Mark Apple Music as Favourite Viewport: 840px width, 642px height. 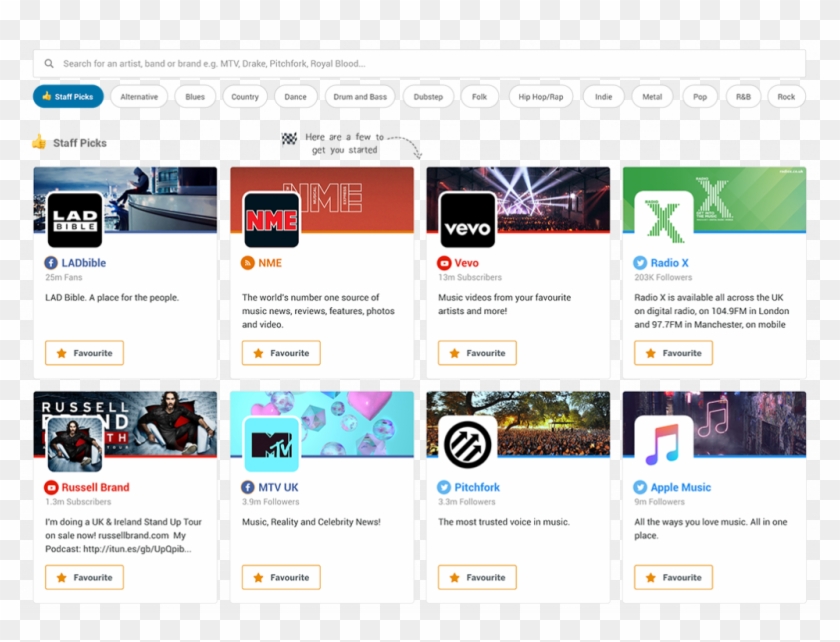click(x=673, y=577)
